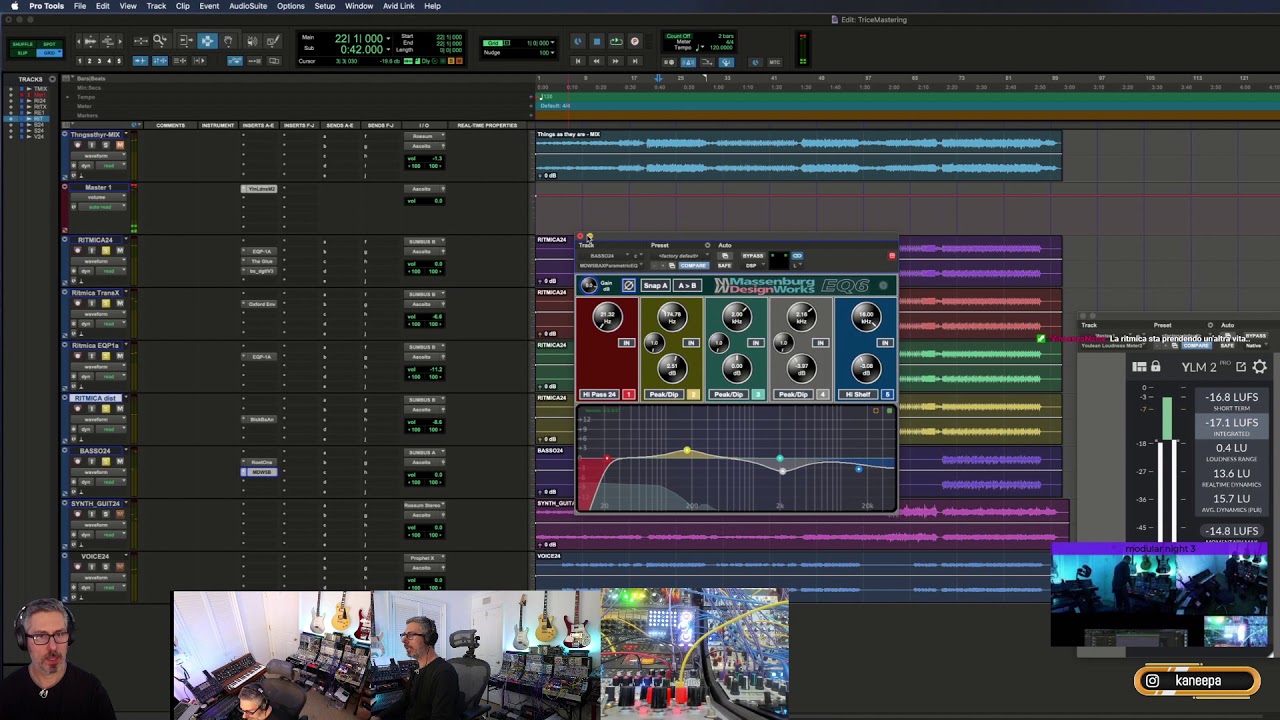Select the Scrubber speaker tool
Screen dimensions: 1280x720
tap(252, 41)
